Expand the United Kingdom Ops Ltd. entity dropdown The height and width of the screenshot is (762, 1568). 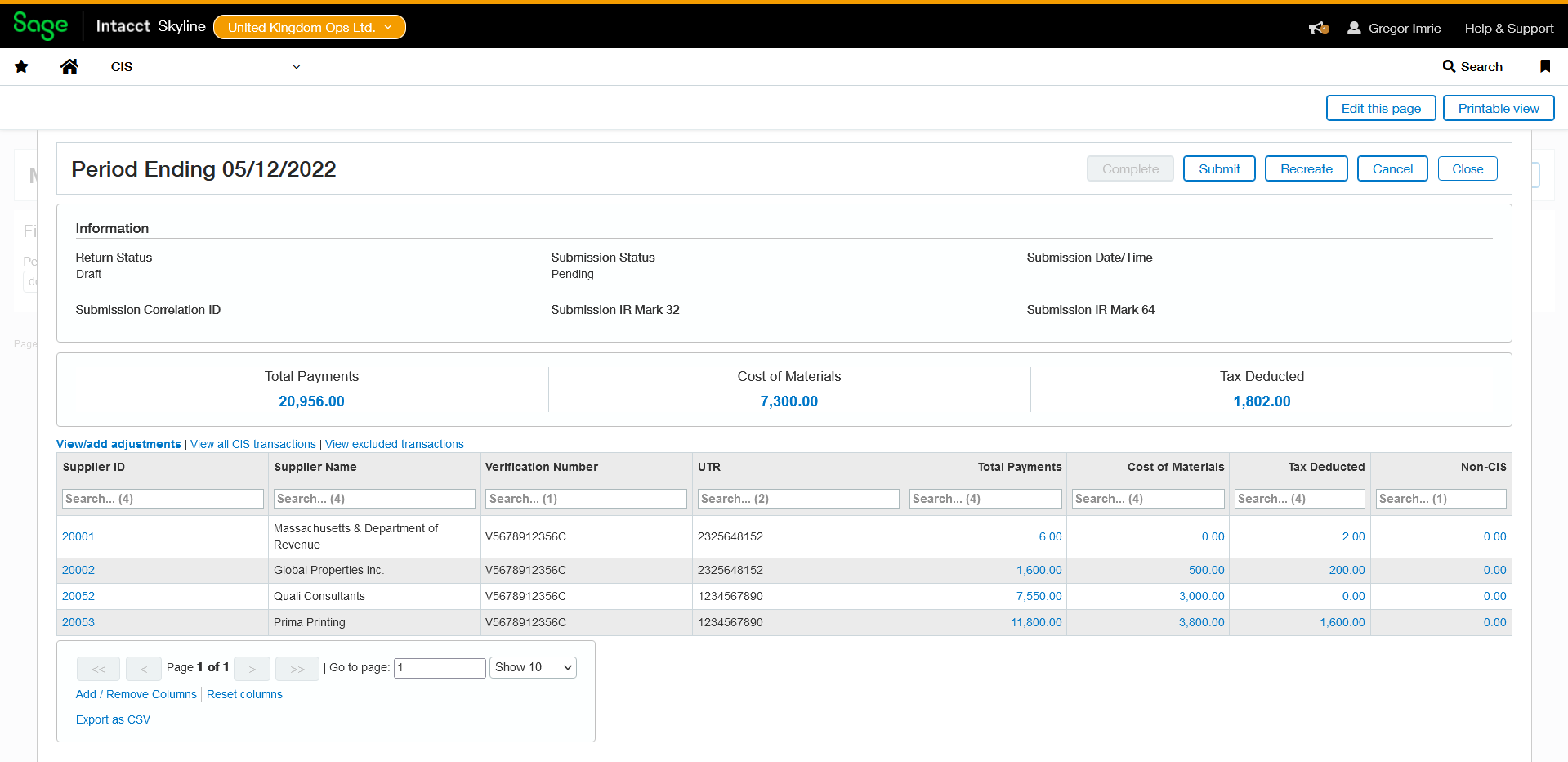click(310, 27)
